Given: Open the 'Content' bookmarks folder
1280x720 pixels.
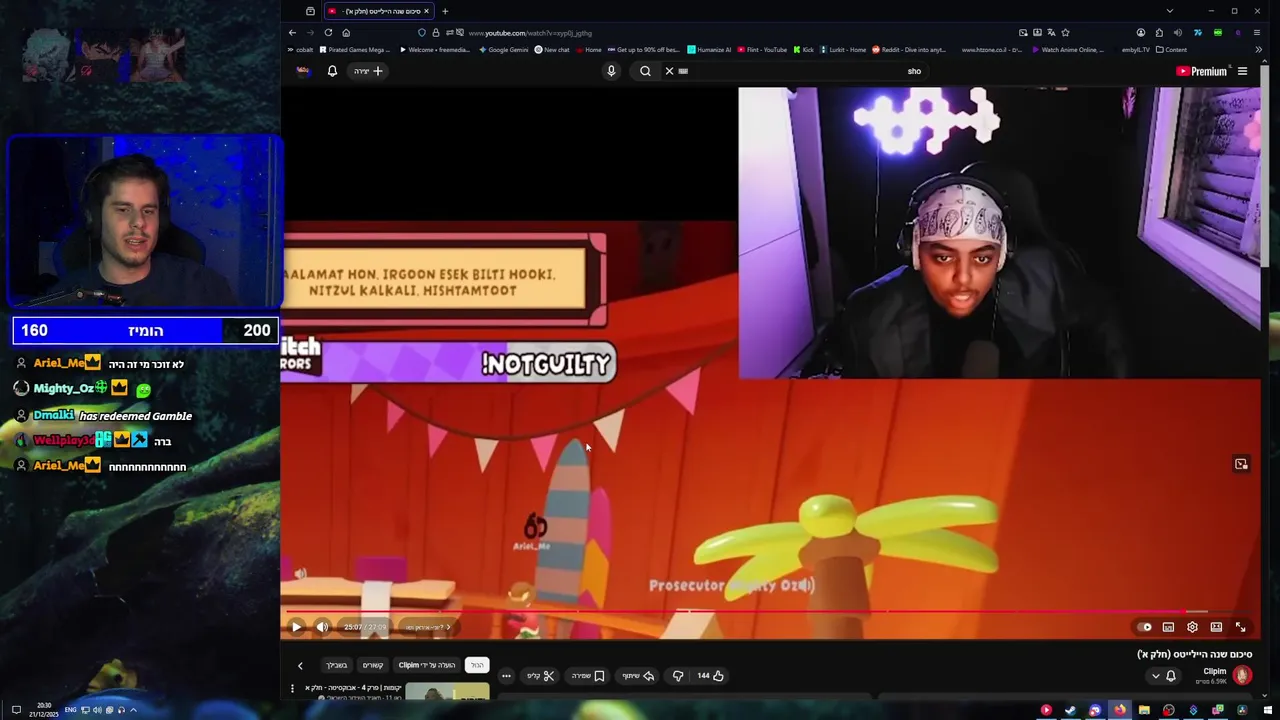Looking at the screenshot, I should (x=1171, y=49).
